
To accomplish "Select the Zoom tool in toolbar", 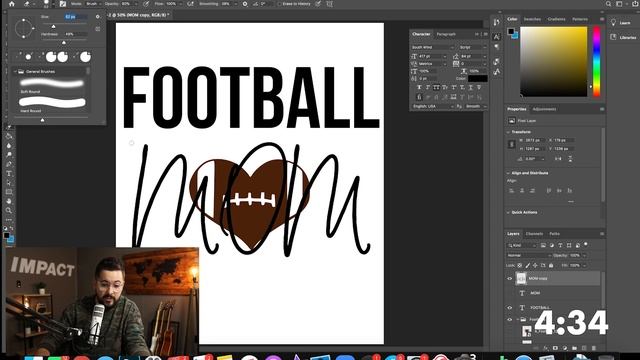I will click(x=9, y=210).
